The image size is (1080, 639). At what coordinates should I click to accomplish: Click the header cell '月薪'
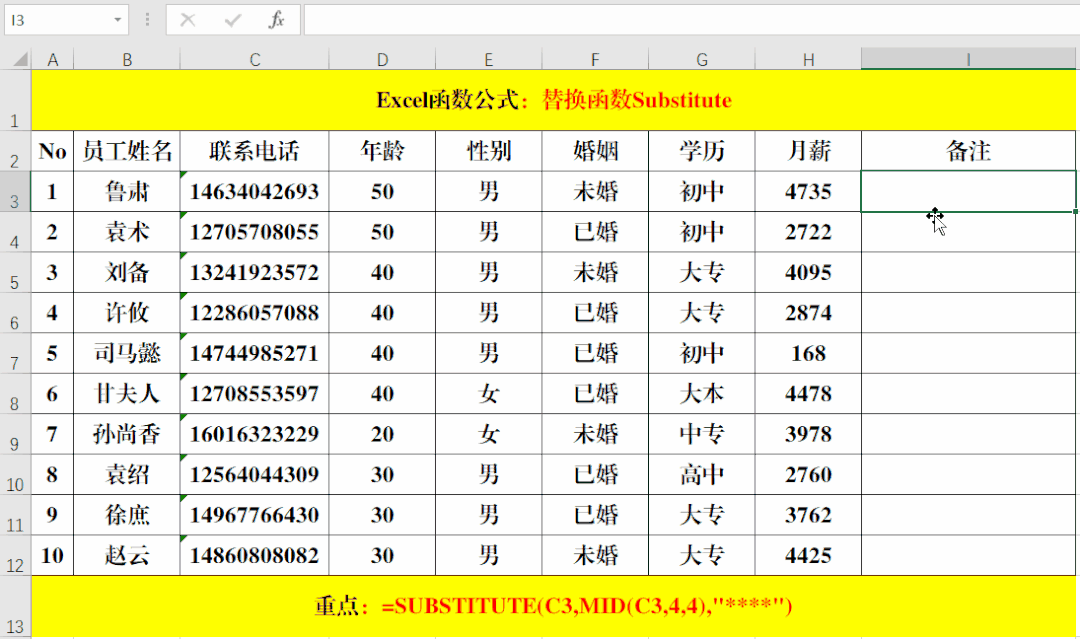808,151
